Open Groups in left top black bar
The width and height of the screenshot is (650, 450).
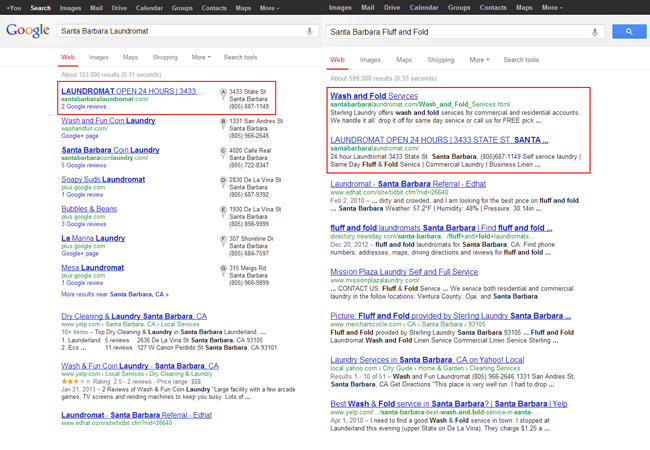tap(182, 8)
